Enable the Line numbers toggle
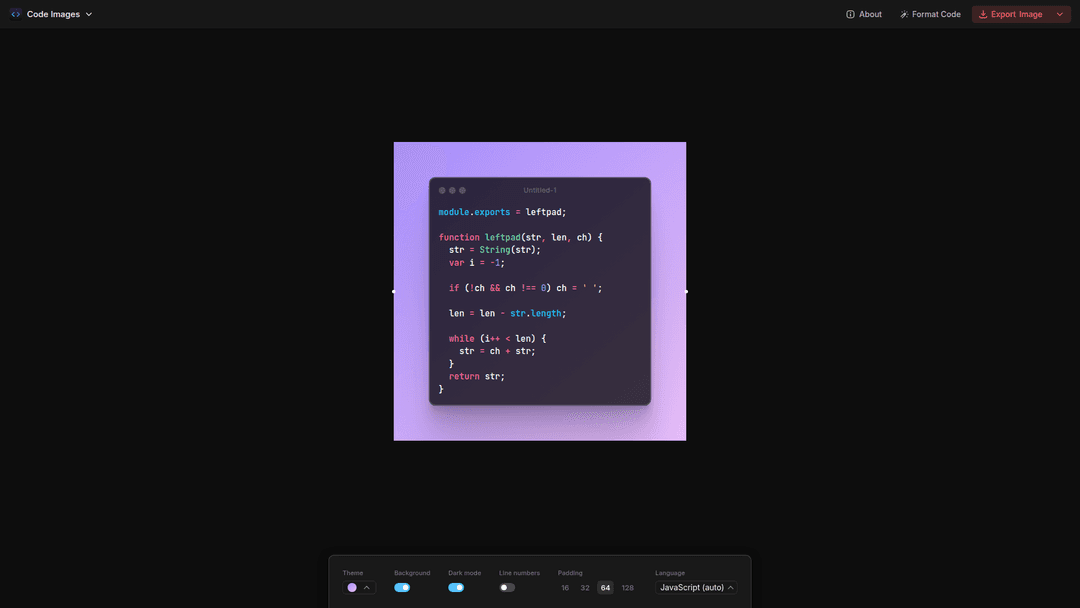The width and height of the screenshot is (1080, 608). tap(507, 588)
